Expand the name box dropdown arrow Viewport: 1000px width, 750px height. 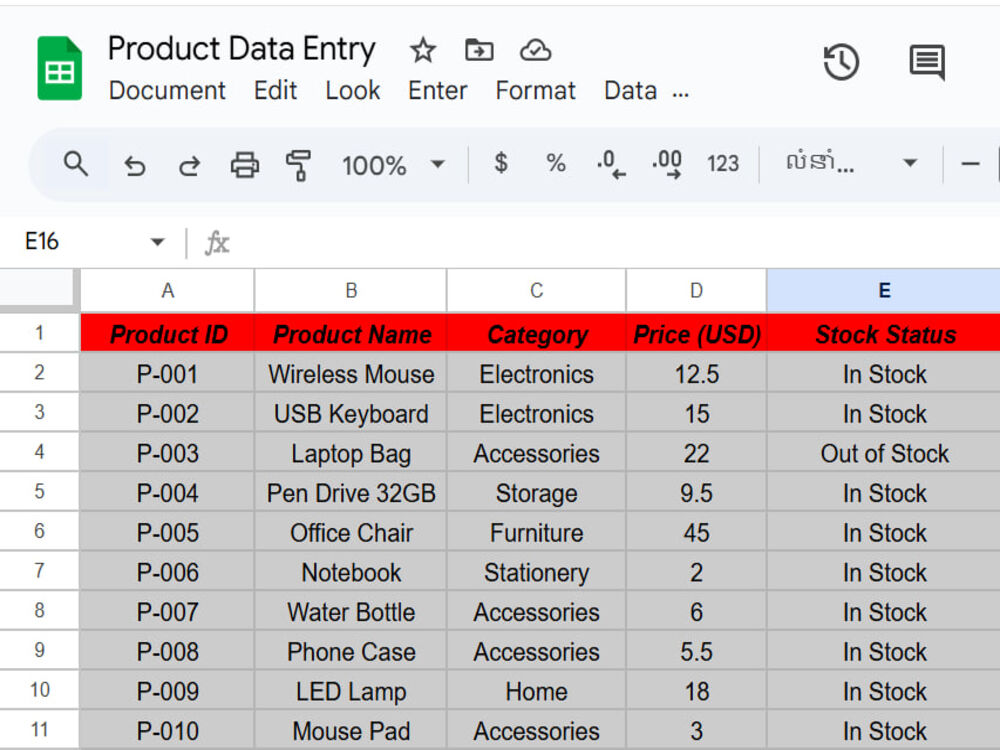(157, 242)
